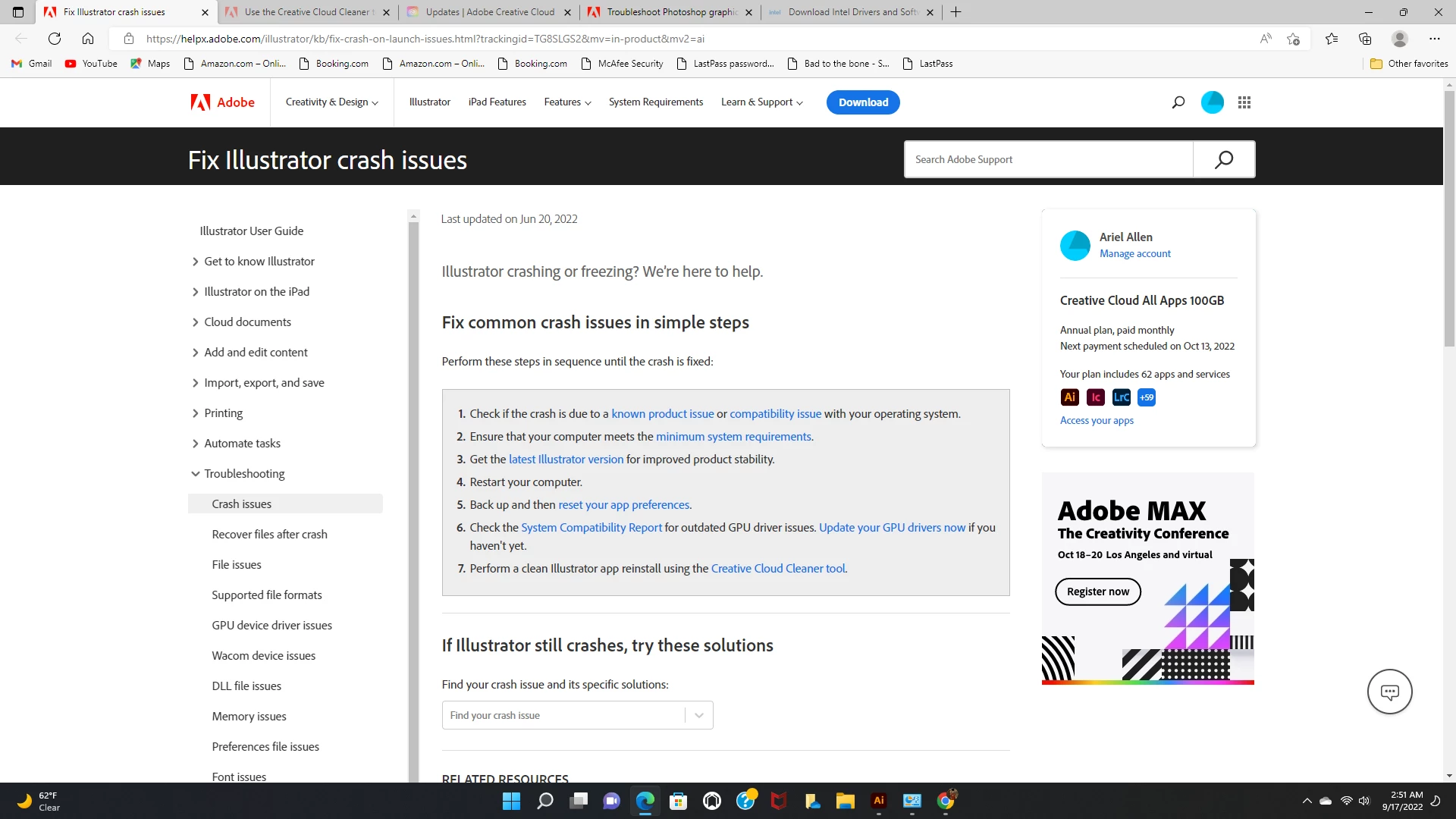Click the blue Download button
Screen dimensions: 1456x819
pyautogui.click(x=863, y=102)
